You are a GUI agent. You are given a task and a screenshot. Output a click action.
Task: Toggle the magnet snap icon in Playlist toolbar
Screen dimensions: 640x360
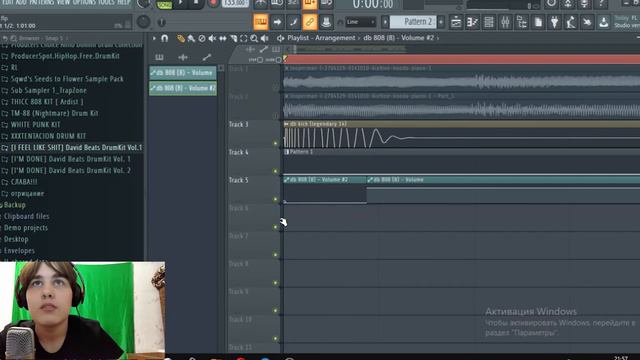point(164,38)
